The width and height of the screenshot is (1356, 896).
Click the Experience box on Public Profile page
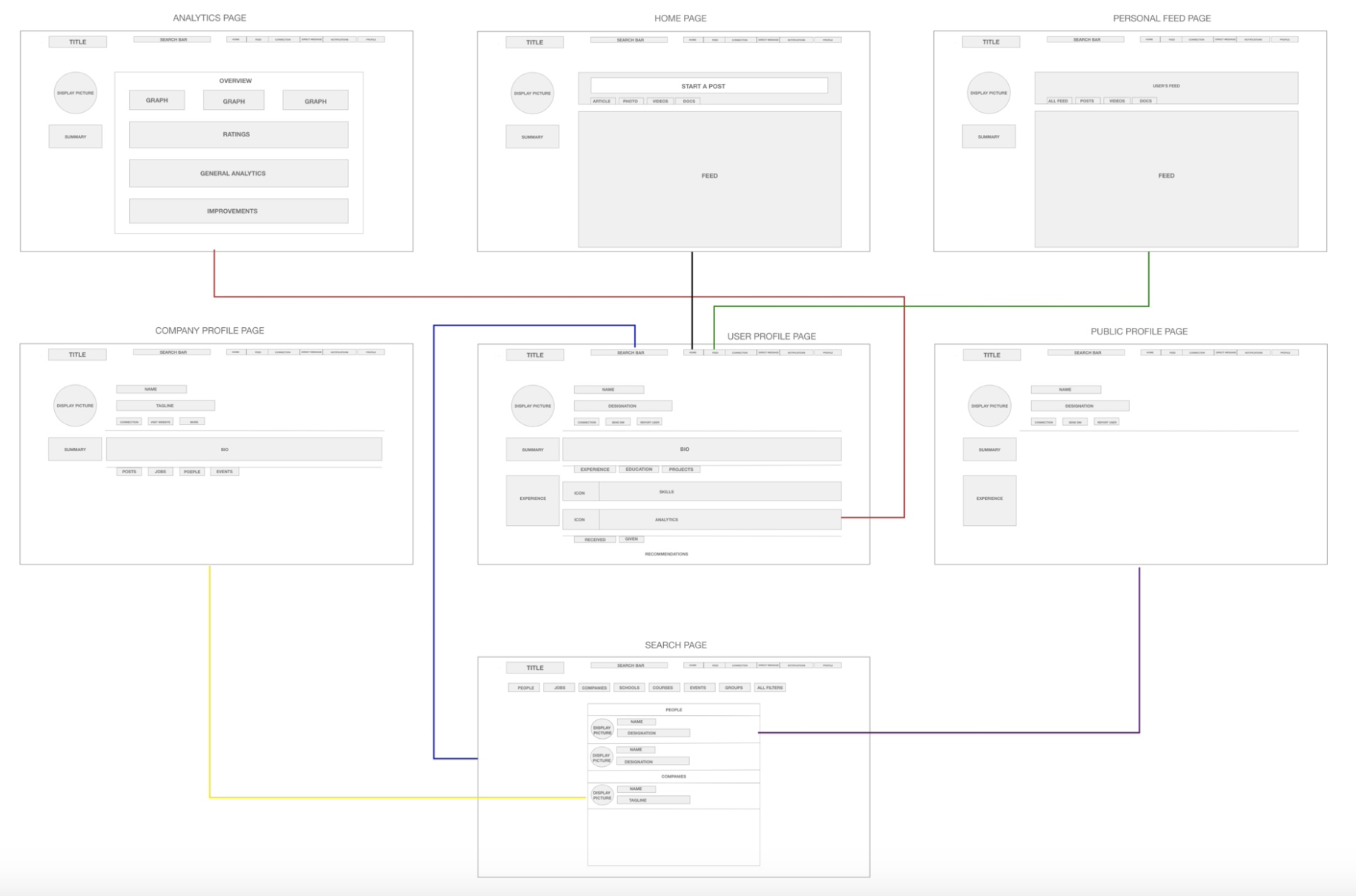(x=990, y=501)
